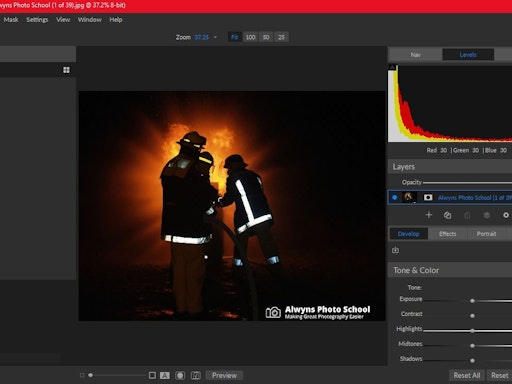Click the Contrast slider handle
Screen dimensions: 512x384
tap(472, 316)
